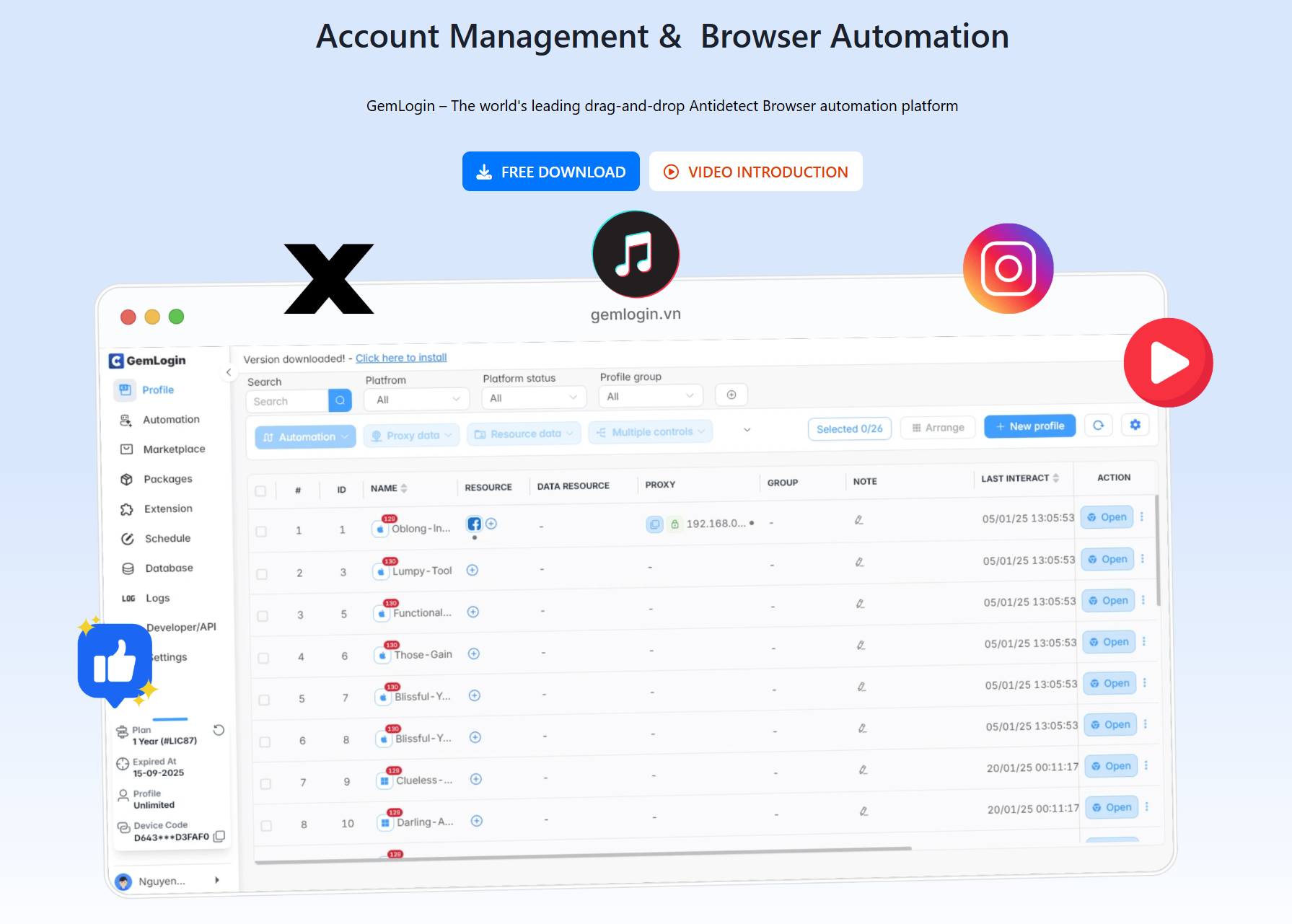Viewport: 1292px width, 924px height.
Task: Open the Profile sidebar menu
Action: [145, 390]
